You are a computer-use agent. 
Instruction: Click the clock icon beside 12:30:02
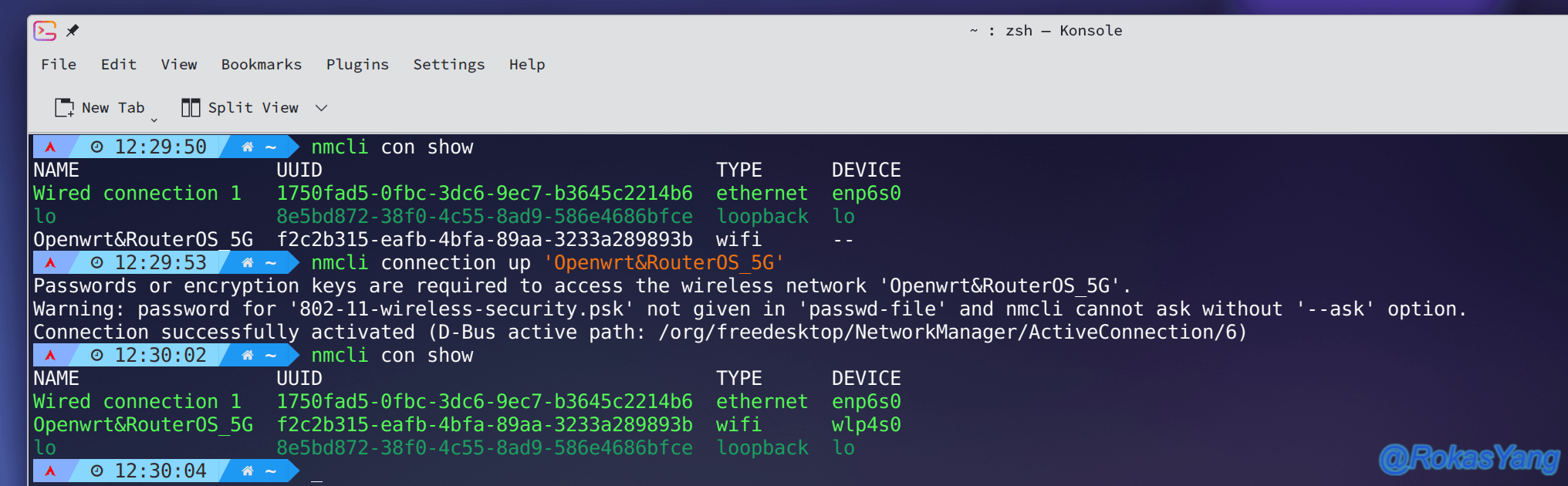pyautogui.click(x=97, y=355)
